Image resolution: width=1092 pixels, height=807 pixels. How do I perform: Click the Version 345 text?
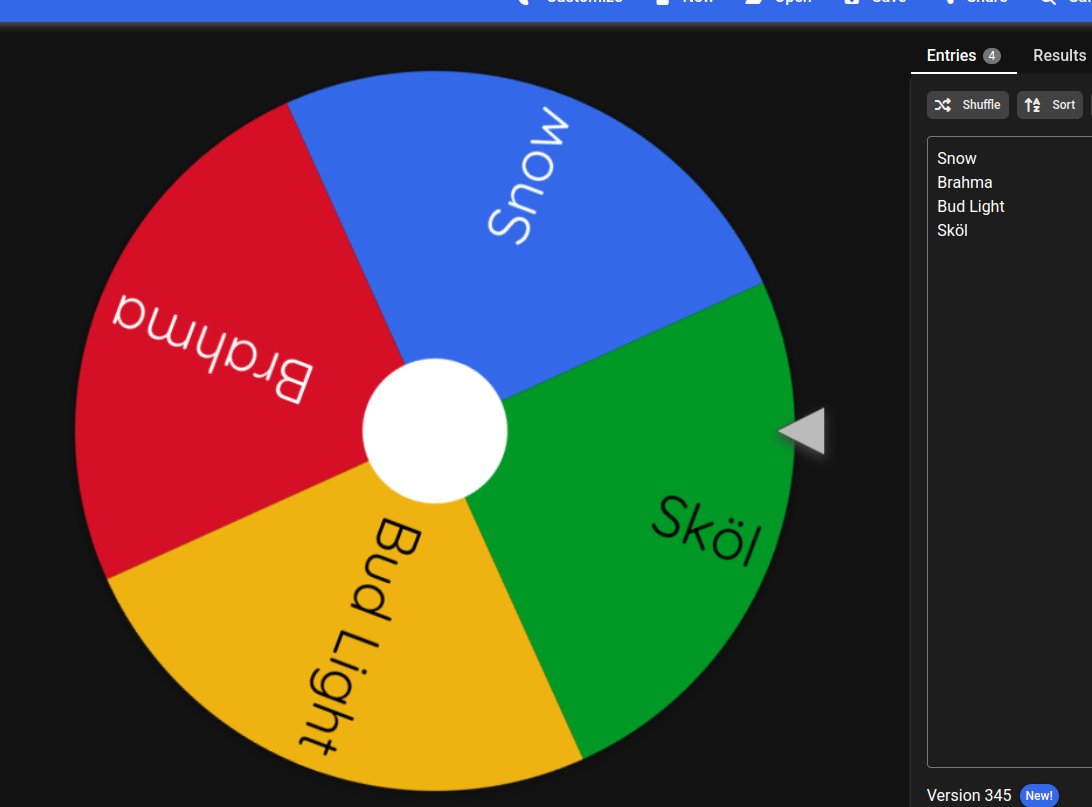click(x=969, y=795)
